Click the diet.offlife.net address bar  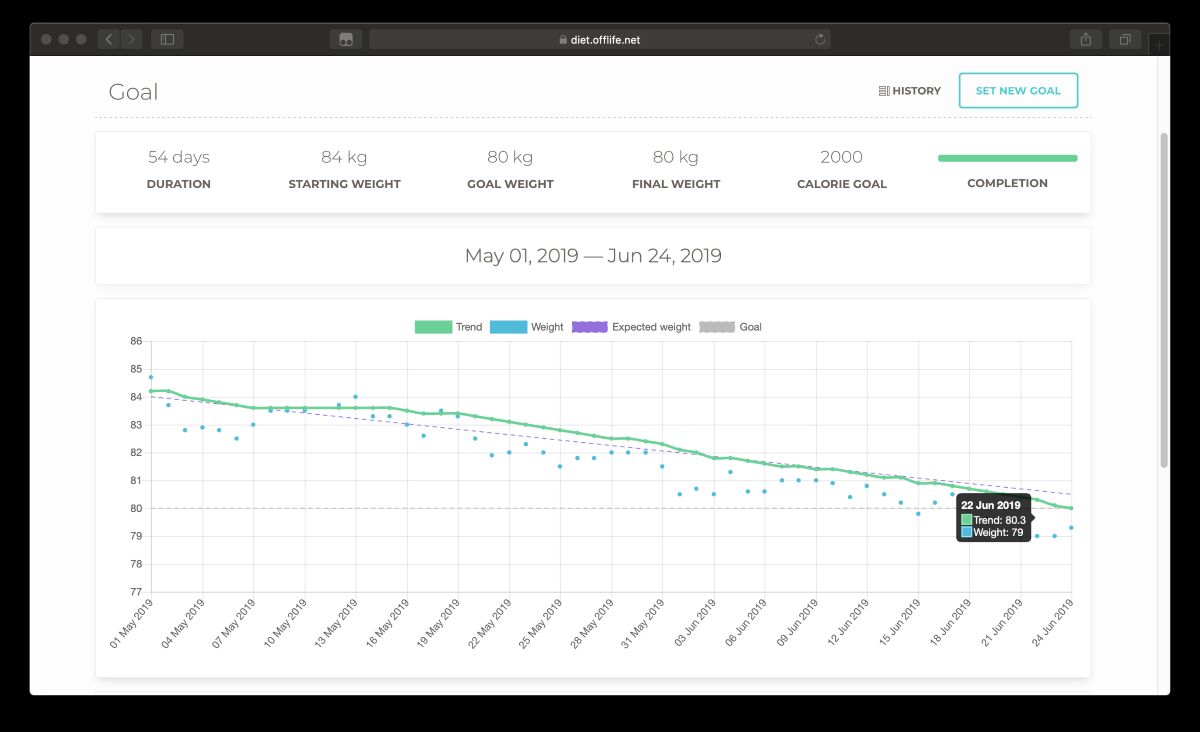coord(599,39)
